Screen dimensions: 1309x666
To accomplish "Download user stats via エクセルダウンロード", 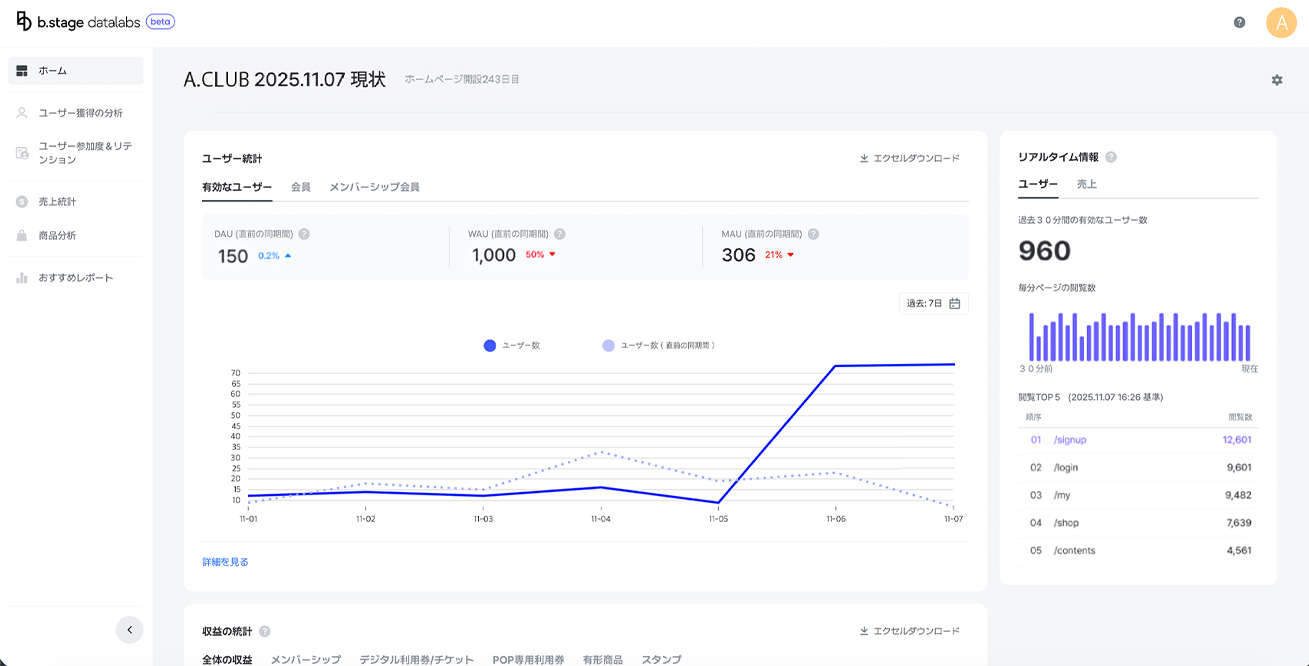I will [x=909, y=158].
